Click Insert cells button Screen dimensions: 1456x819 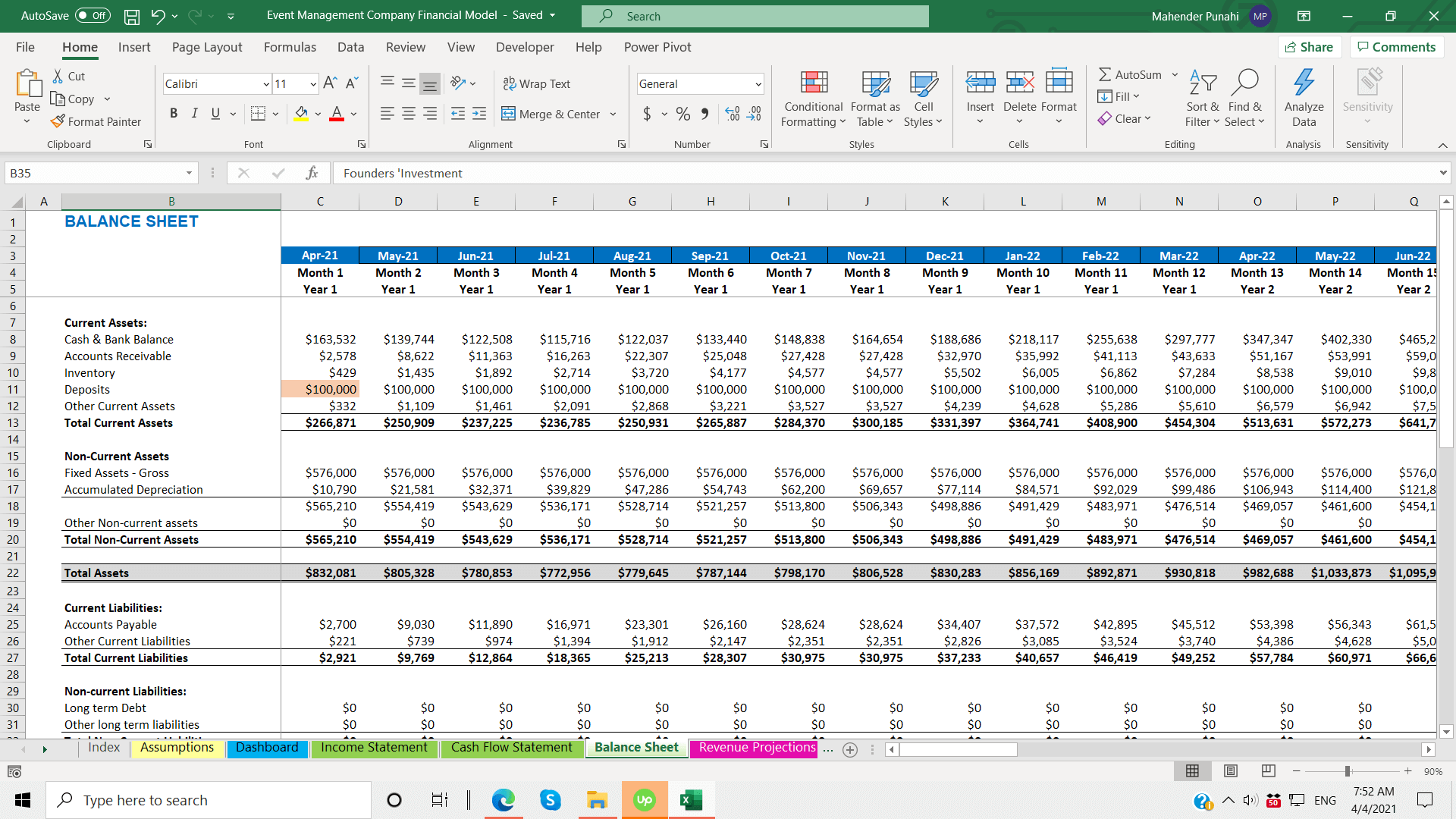pos(980,99)
